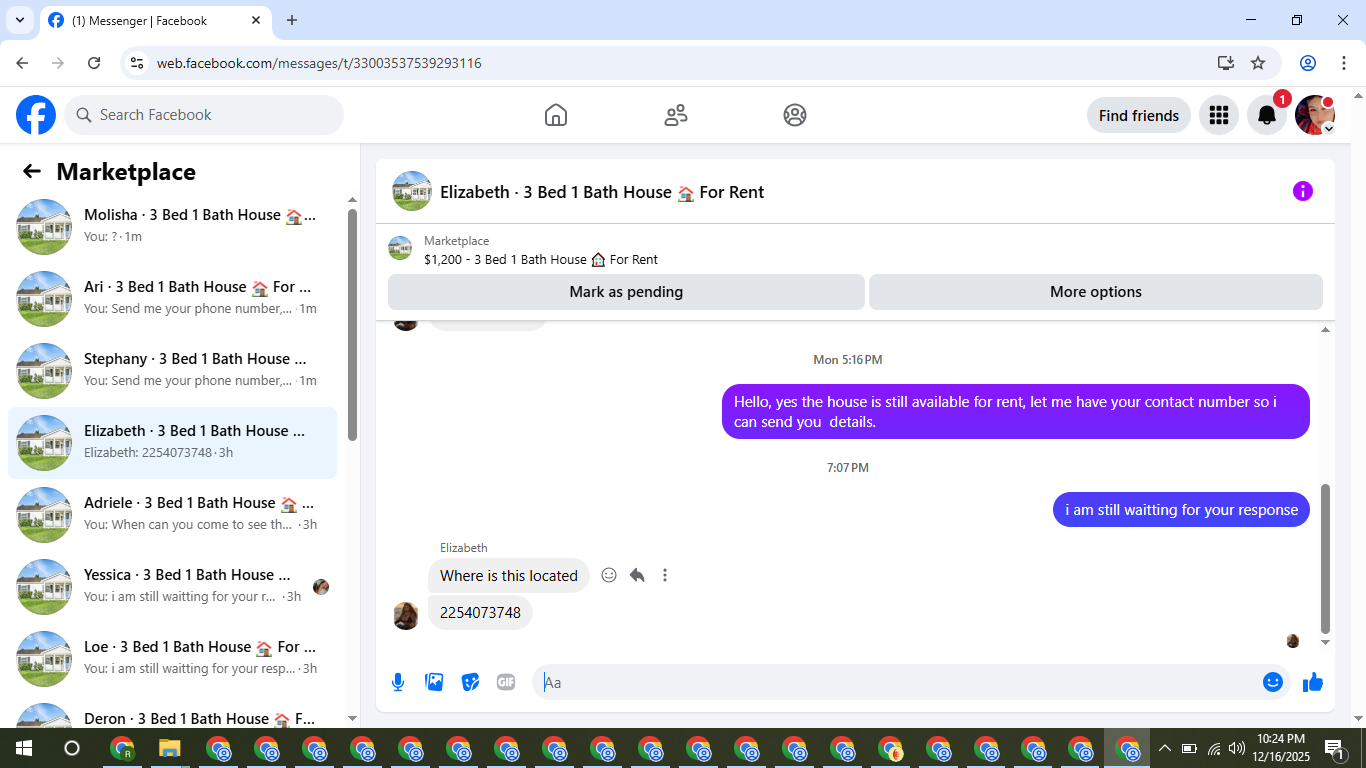The height and width of the screenshot is (768, 1366).
Task: Close the Messenger browser tab
Action: 256,20
